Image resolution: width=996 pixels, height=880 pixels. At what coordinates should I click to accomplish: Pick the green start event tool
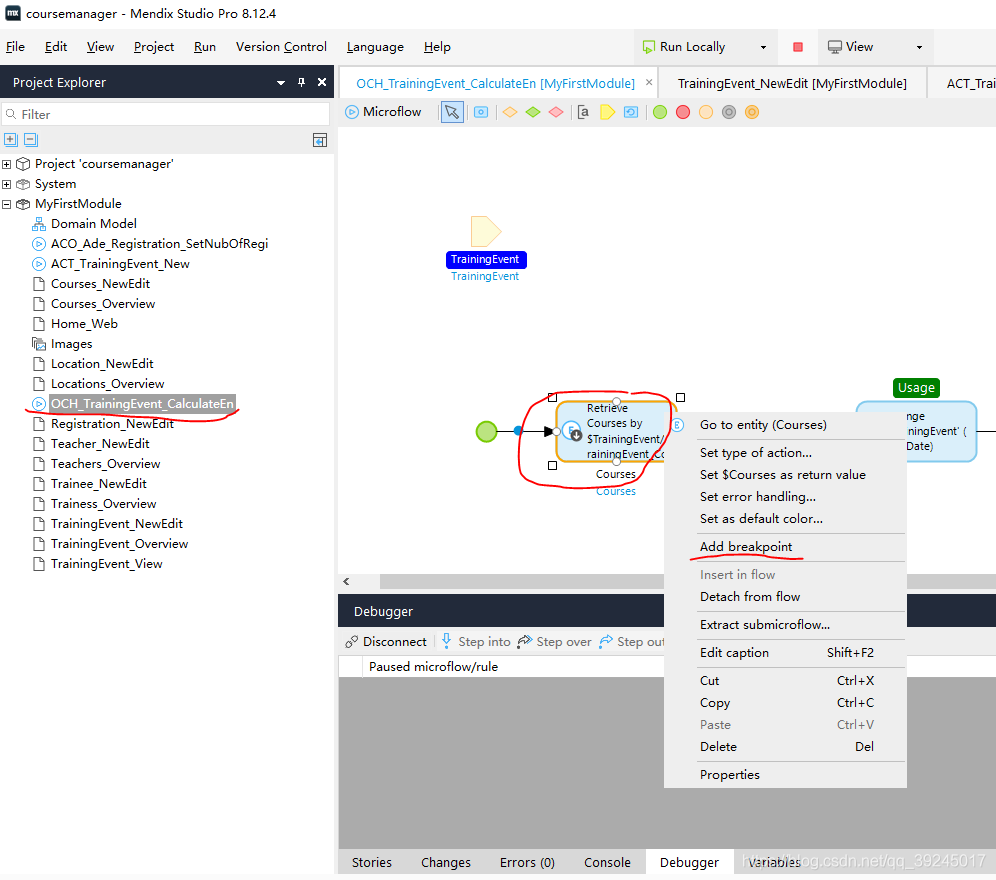coord(660,112)
